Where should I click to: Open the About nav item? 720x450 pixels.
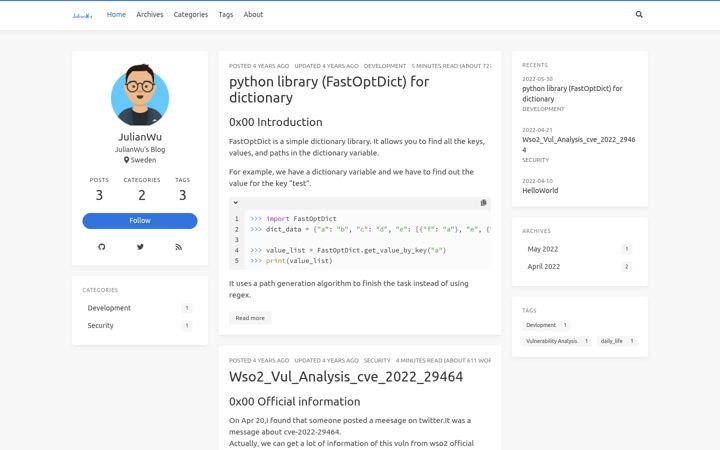coord(253,15)
